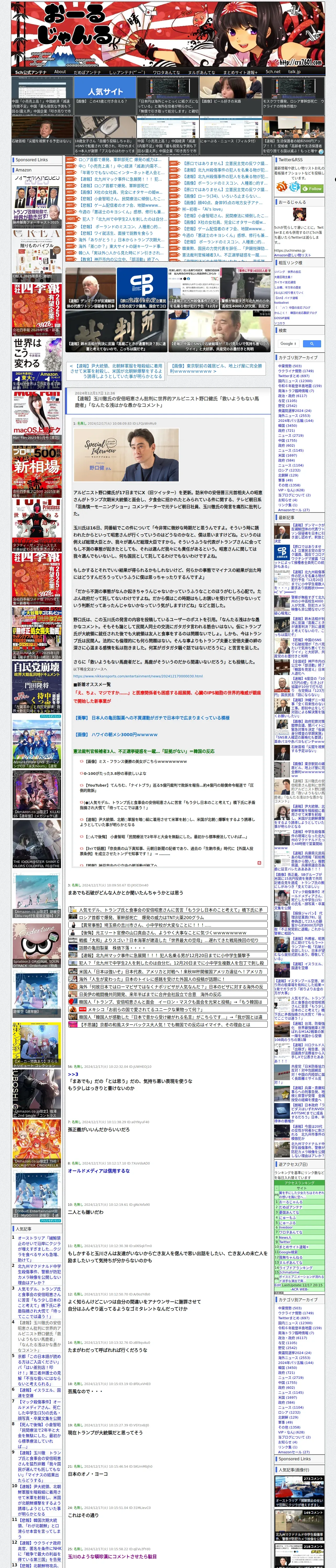
Task: Open the 2024年パリ五輪 (144) category link
Action: pyautogui.click(x=295, y=420)
